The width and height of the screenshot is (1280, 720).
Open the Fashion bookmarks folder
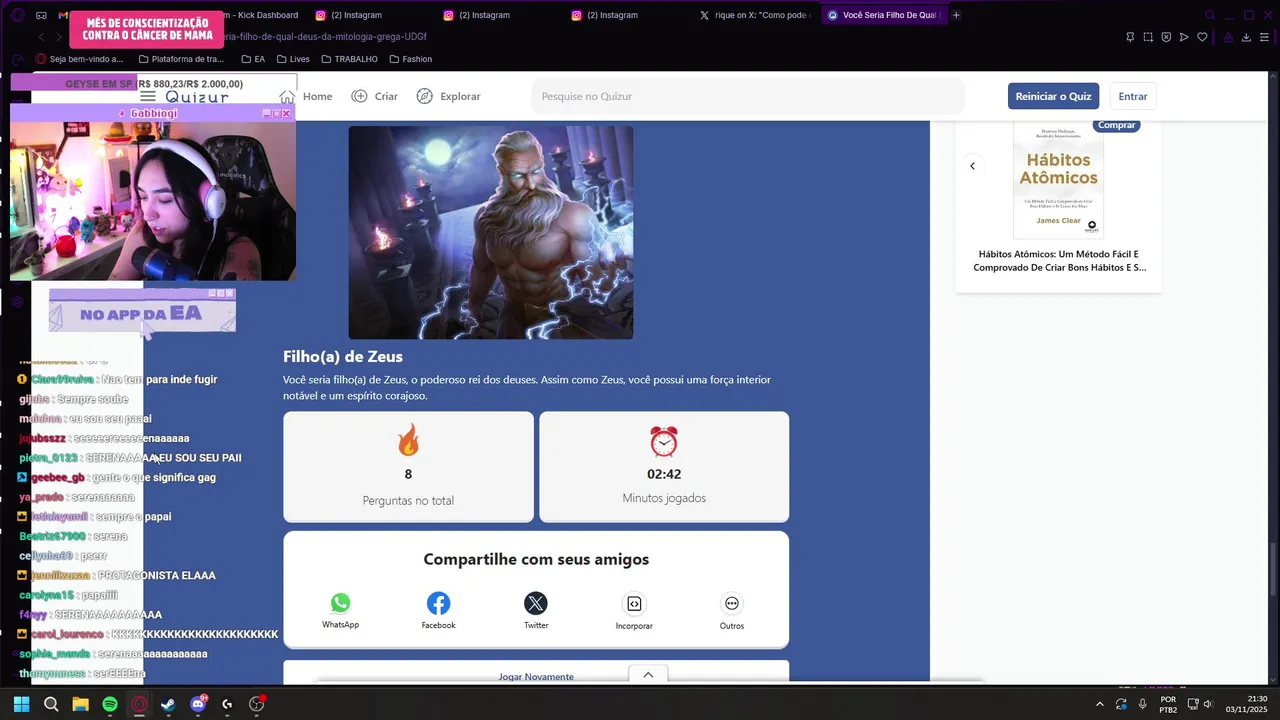(410, 59)
